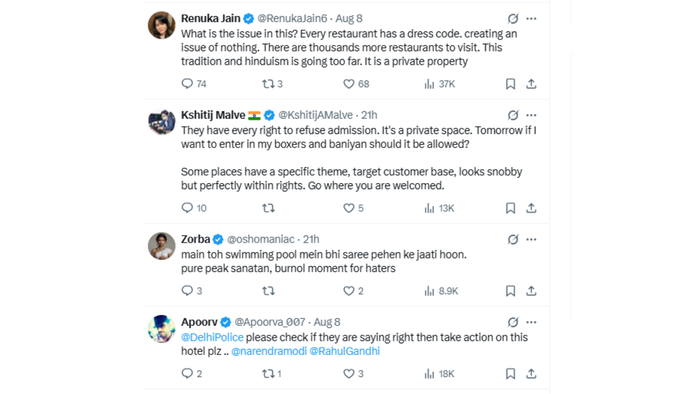
Task: View analytics of Kshitij Malve's 13K views
Action: click(x=439, y=208)
